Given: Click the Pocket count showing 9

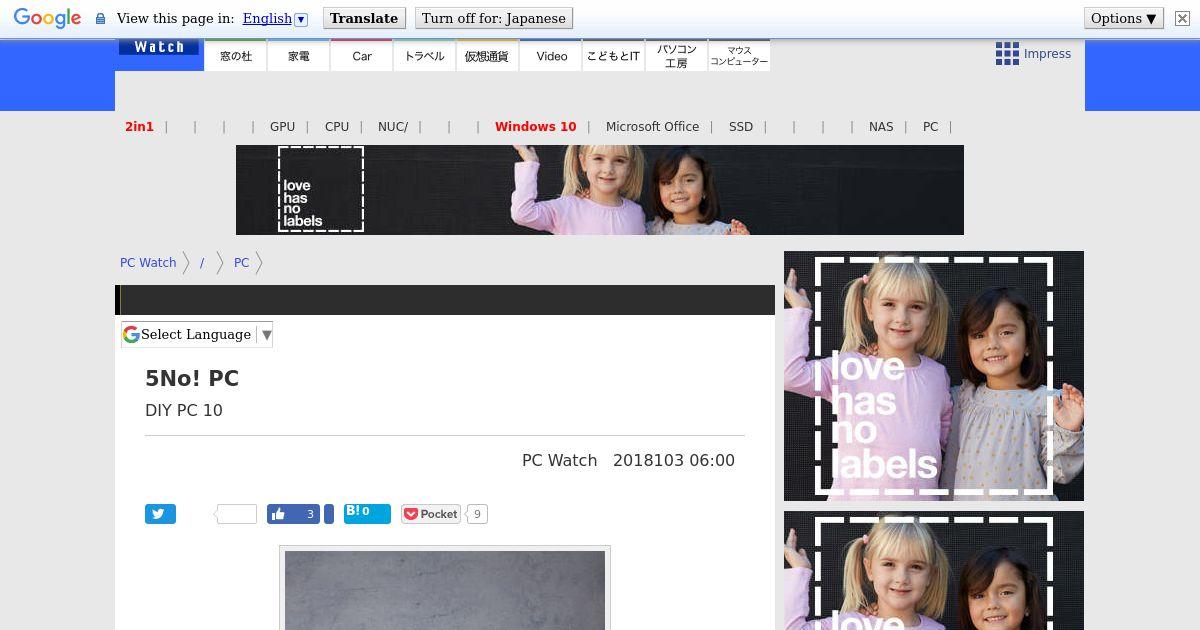Looking at the screenshot, I should point(477,514).
